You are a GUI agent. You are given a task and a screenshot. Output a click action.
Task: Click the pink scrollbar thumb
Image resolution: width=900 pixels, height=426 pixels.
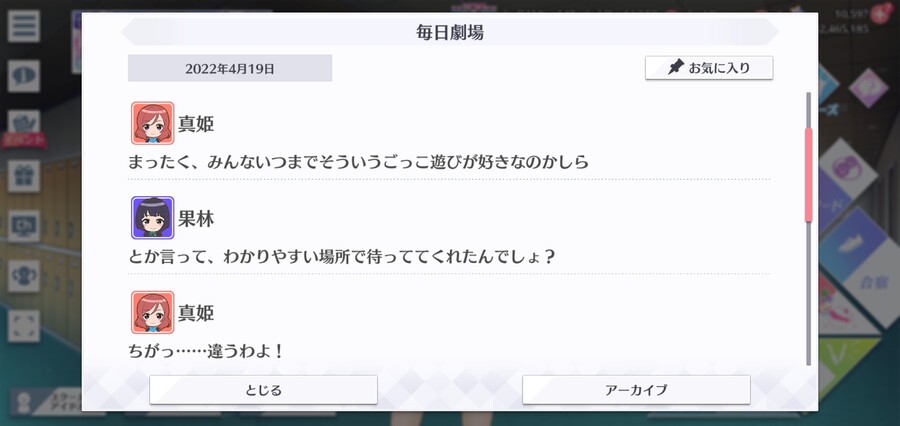point(809,175)
